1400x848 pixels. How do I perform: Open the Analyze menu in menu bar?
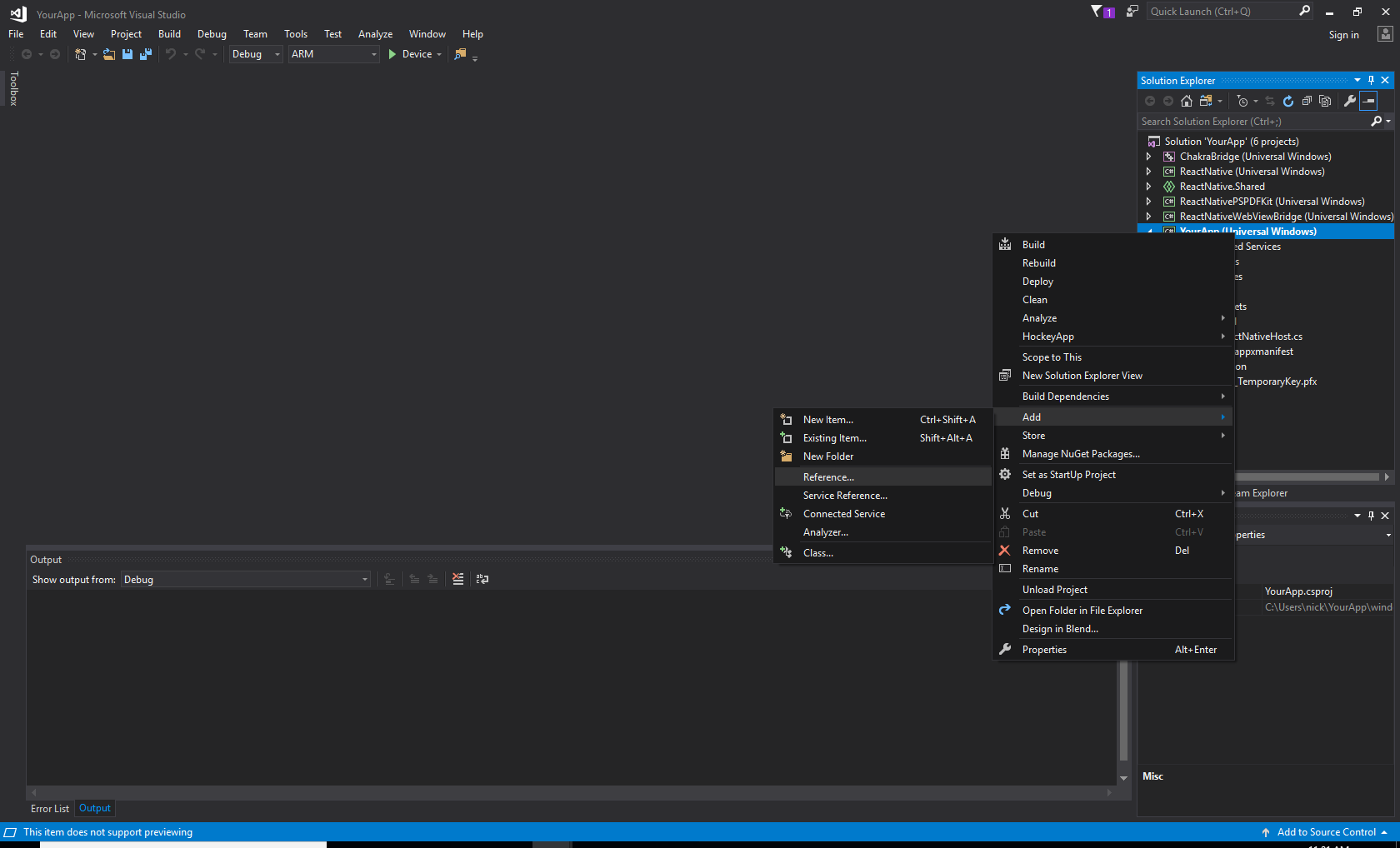pos(375,34)
